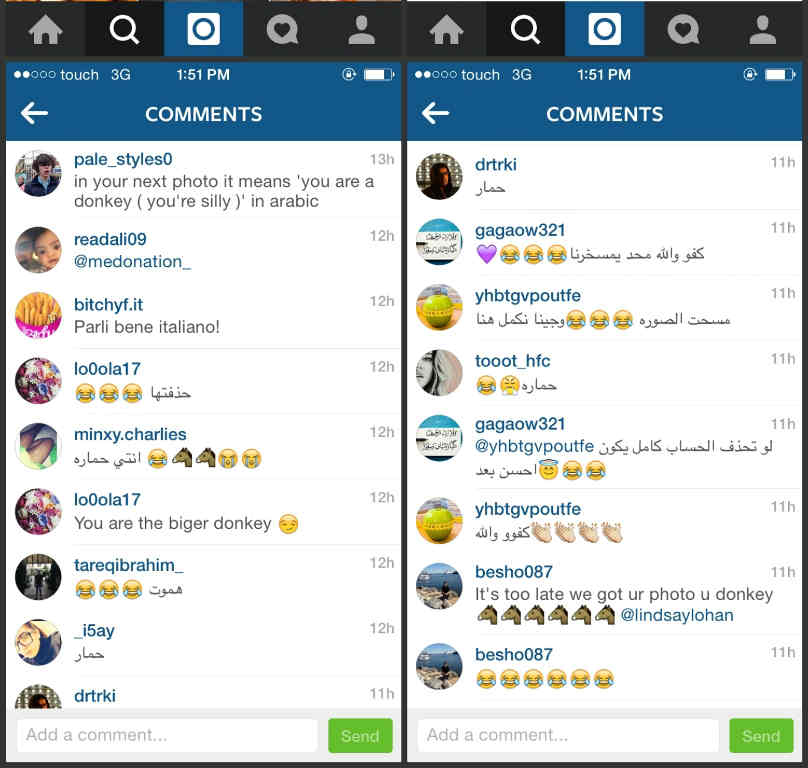
Task: Open profile icon in left tab bar
Action: 361,29
